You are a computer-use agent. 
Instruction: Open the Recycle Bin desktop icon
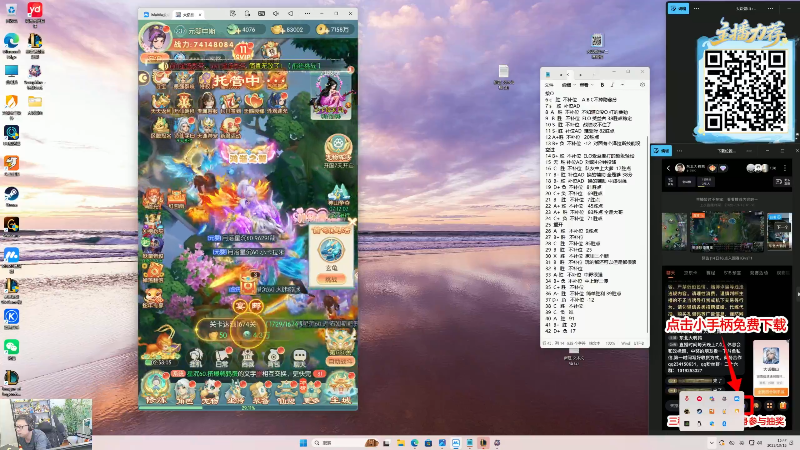pyautogui.click(x=11, y=13)
